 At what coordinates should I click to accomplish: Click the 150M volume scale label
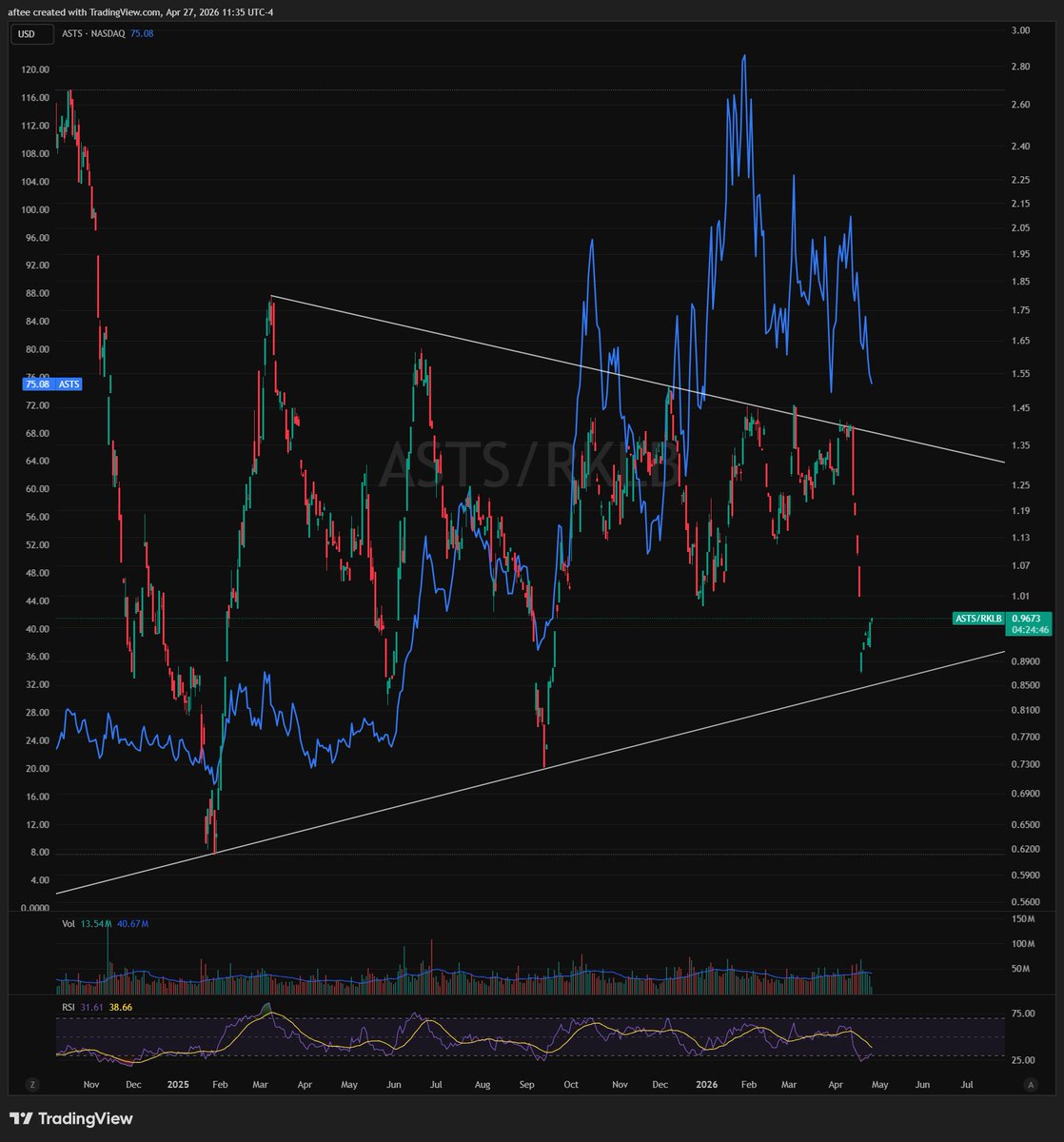(1023, 919)
